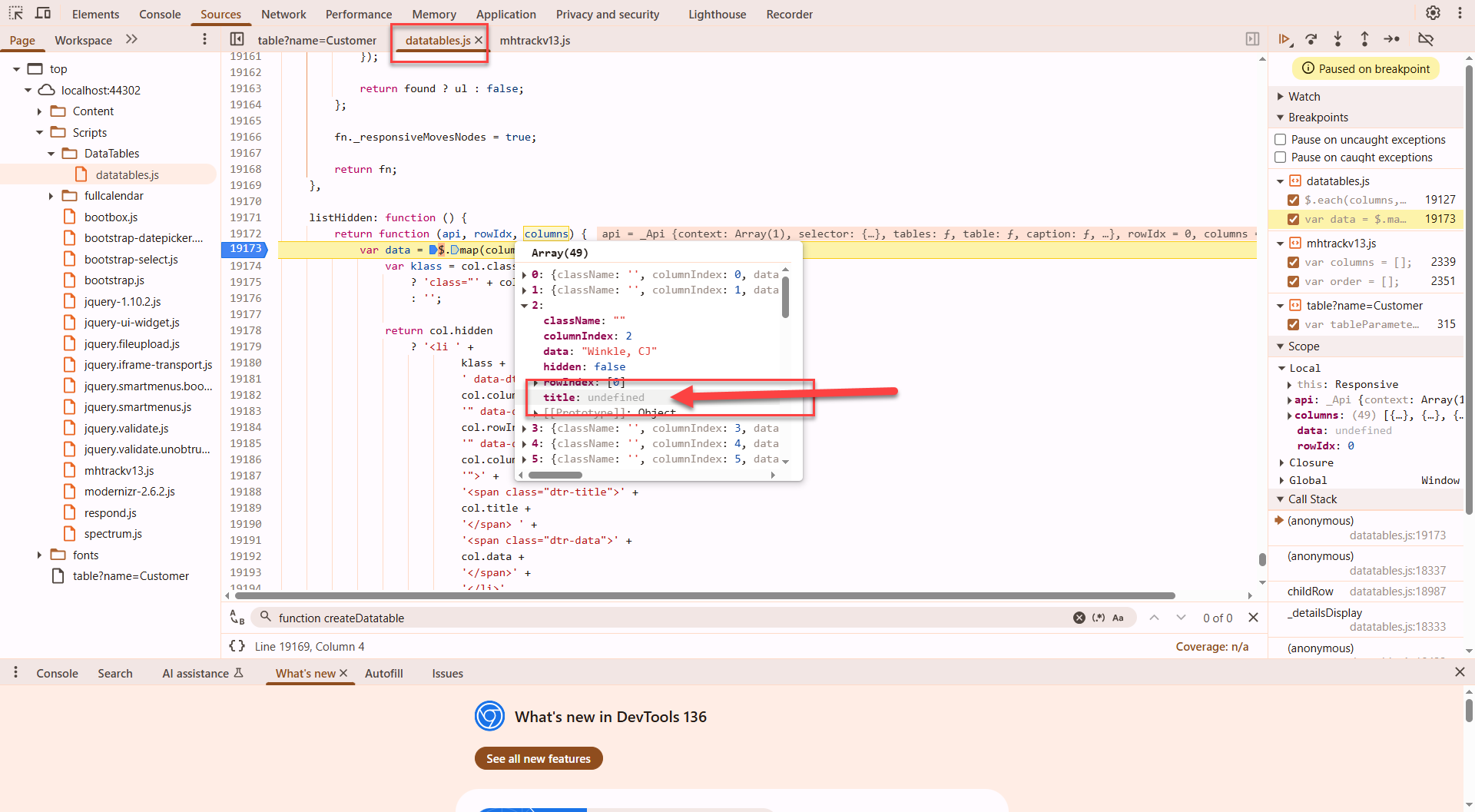Open the drawer three-dot menu
This screenshot has height=812, width=1475.
click(15, 673)
